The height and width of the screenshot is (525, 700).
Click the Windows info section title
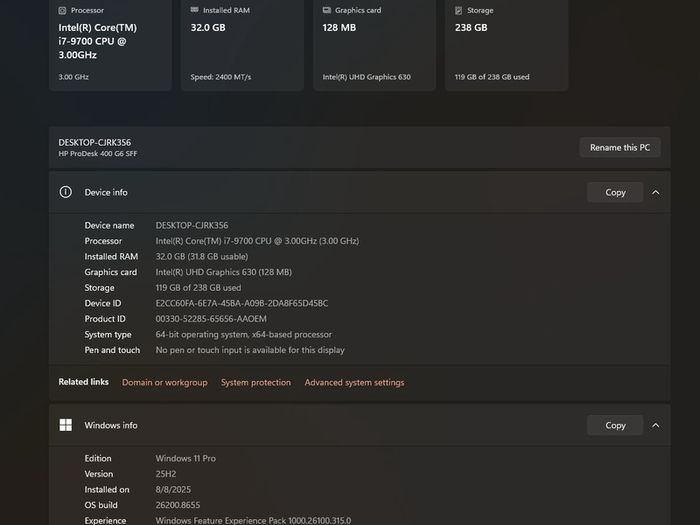111,425
